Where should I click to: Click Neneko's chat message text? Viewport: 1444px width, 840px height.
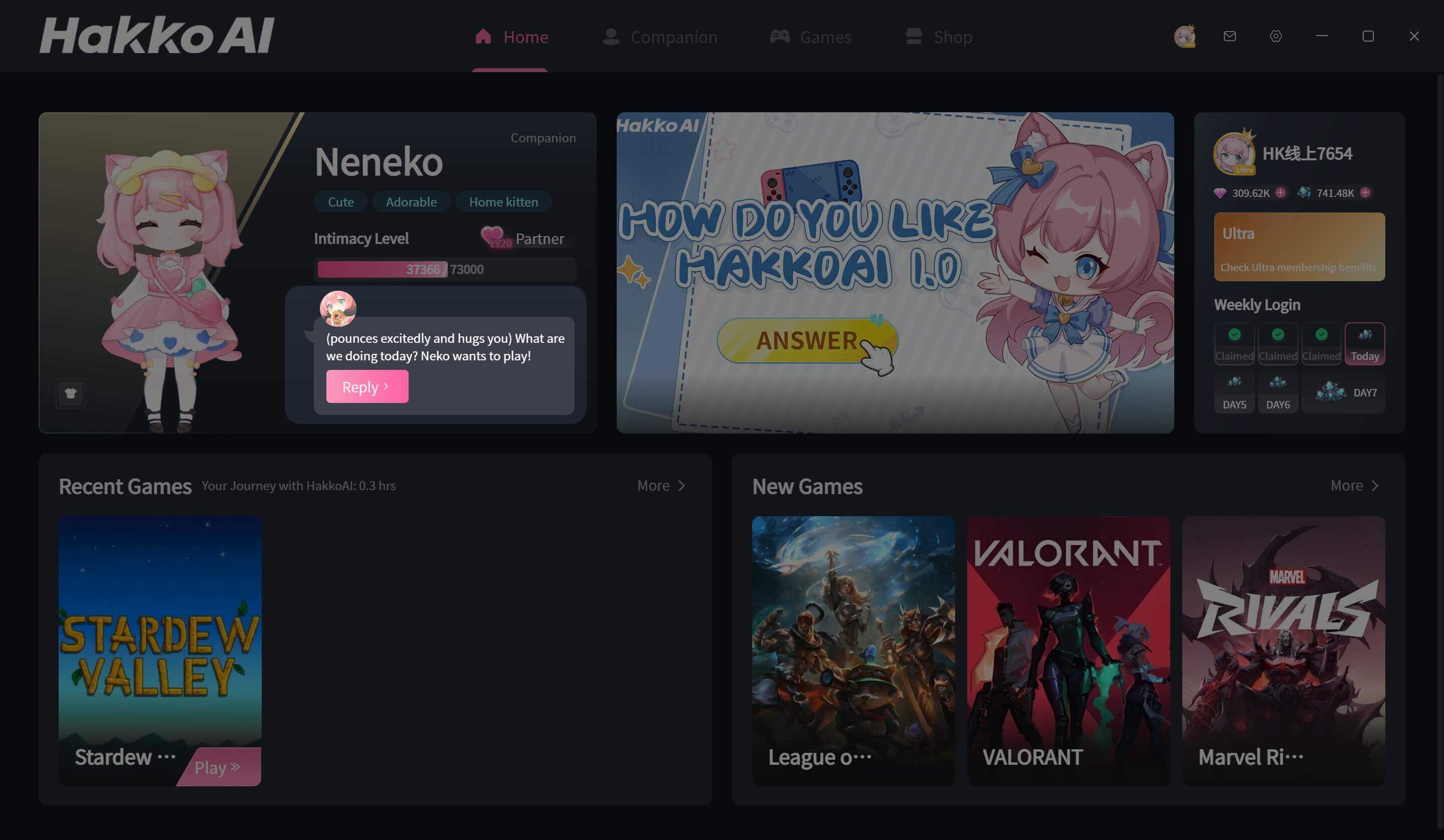[445, 347]
